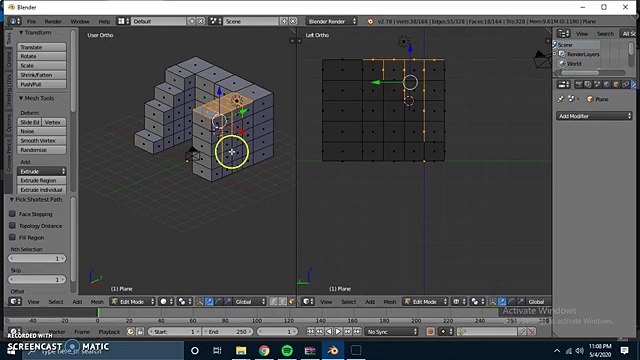
Task: Open Select menu in right viewport header
Action: [349, 302]
